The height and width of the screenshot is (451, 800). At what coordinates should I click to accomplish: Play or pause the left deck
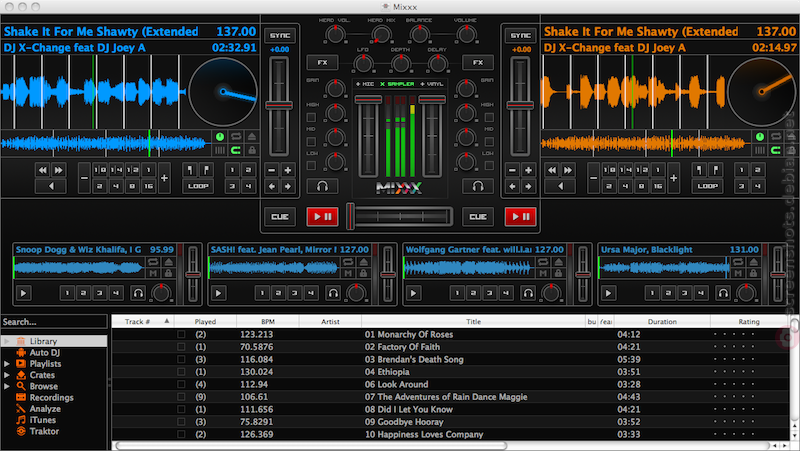coord(322,216)
